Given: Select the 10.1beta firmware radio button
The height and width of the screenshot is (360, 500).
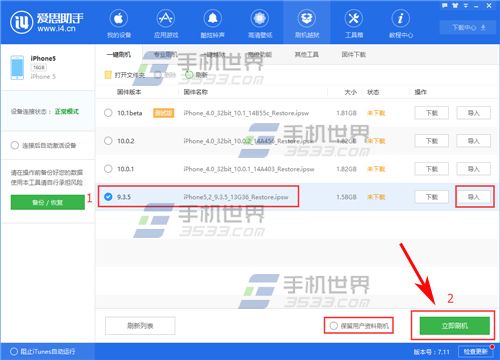Looking at the screenshot, I should (x=108, y=113).
